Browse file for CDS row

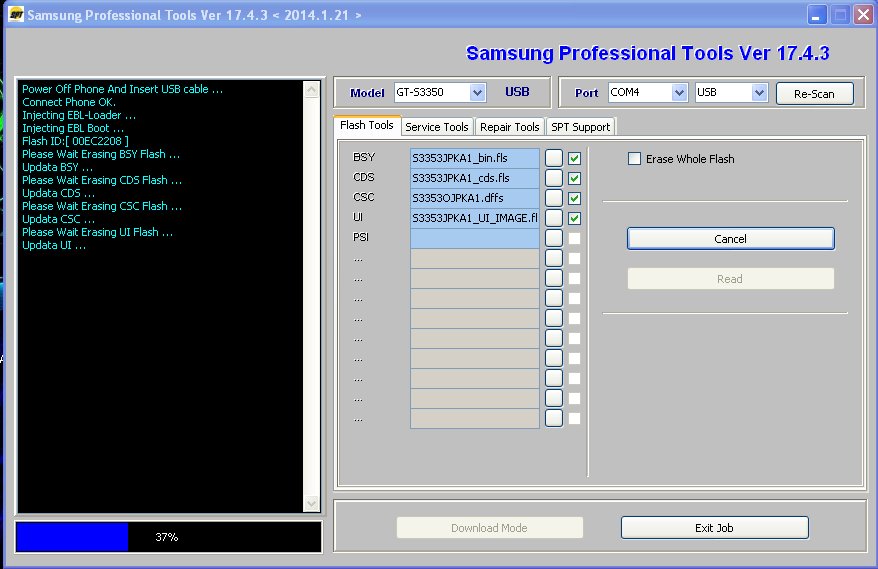[554, 178]
